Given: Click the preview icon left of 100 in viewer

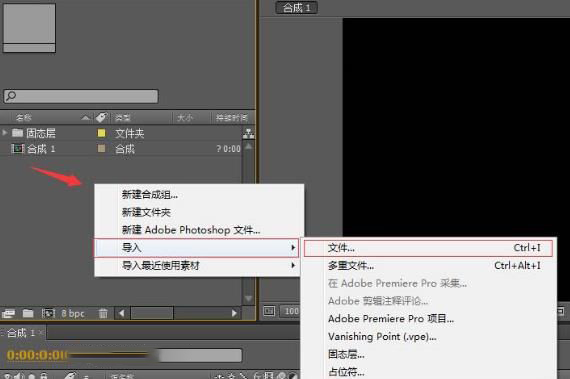Looking at the screenshot, I should point(269,311).
